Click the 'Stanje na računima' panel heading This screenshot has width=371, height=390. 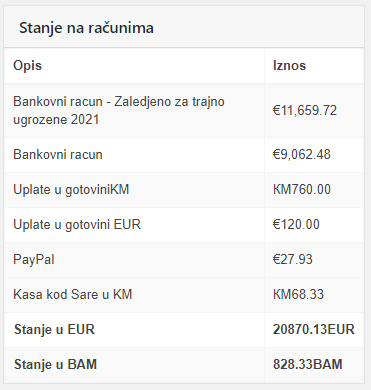[86, 28]
